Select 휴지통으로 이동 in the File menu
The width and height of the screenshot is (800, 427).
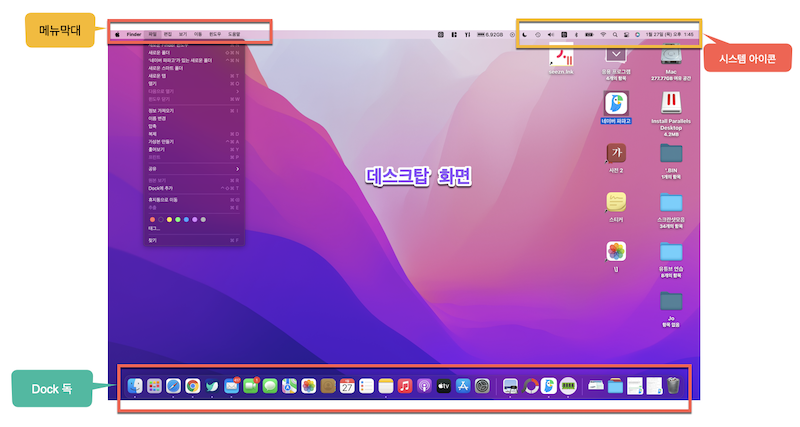point(193,200)
